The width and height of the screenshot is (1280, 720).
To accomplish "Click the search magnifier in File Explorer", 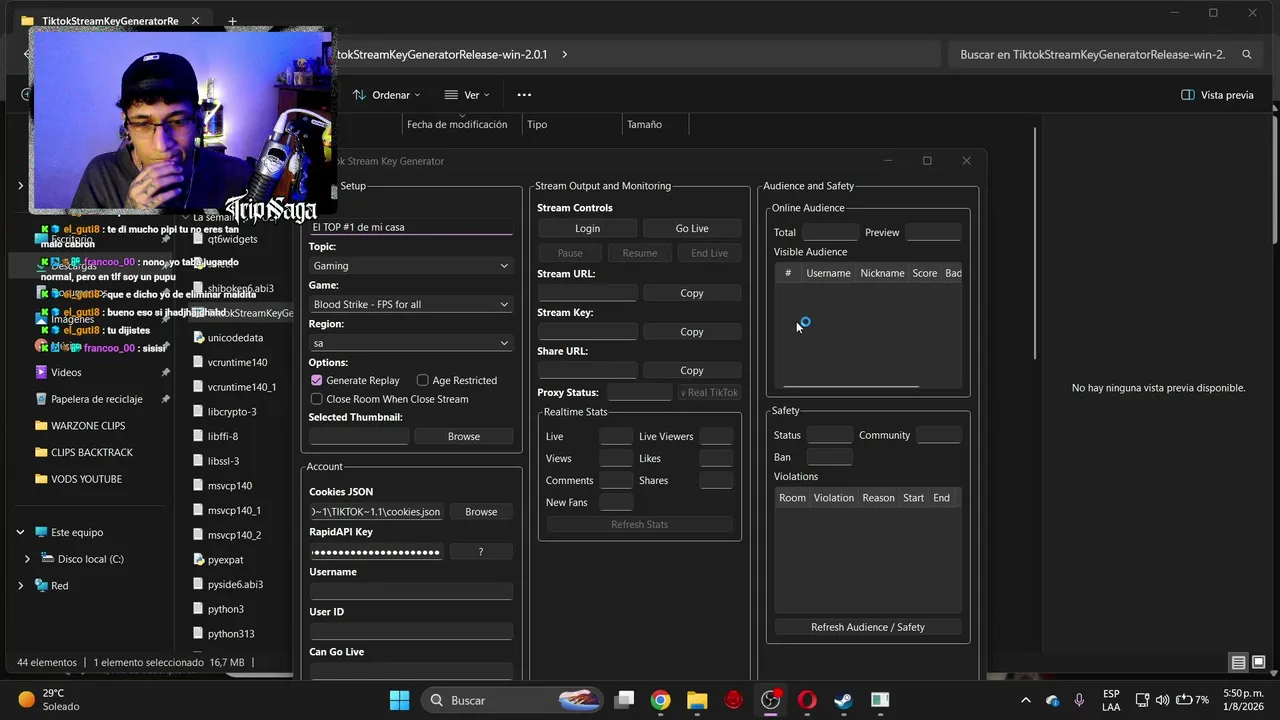I will [1247, 55].
